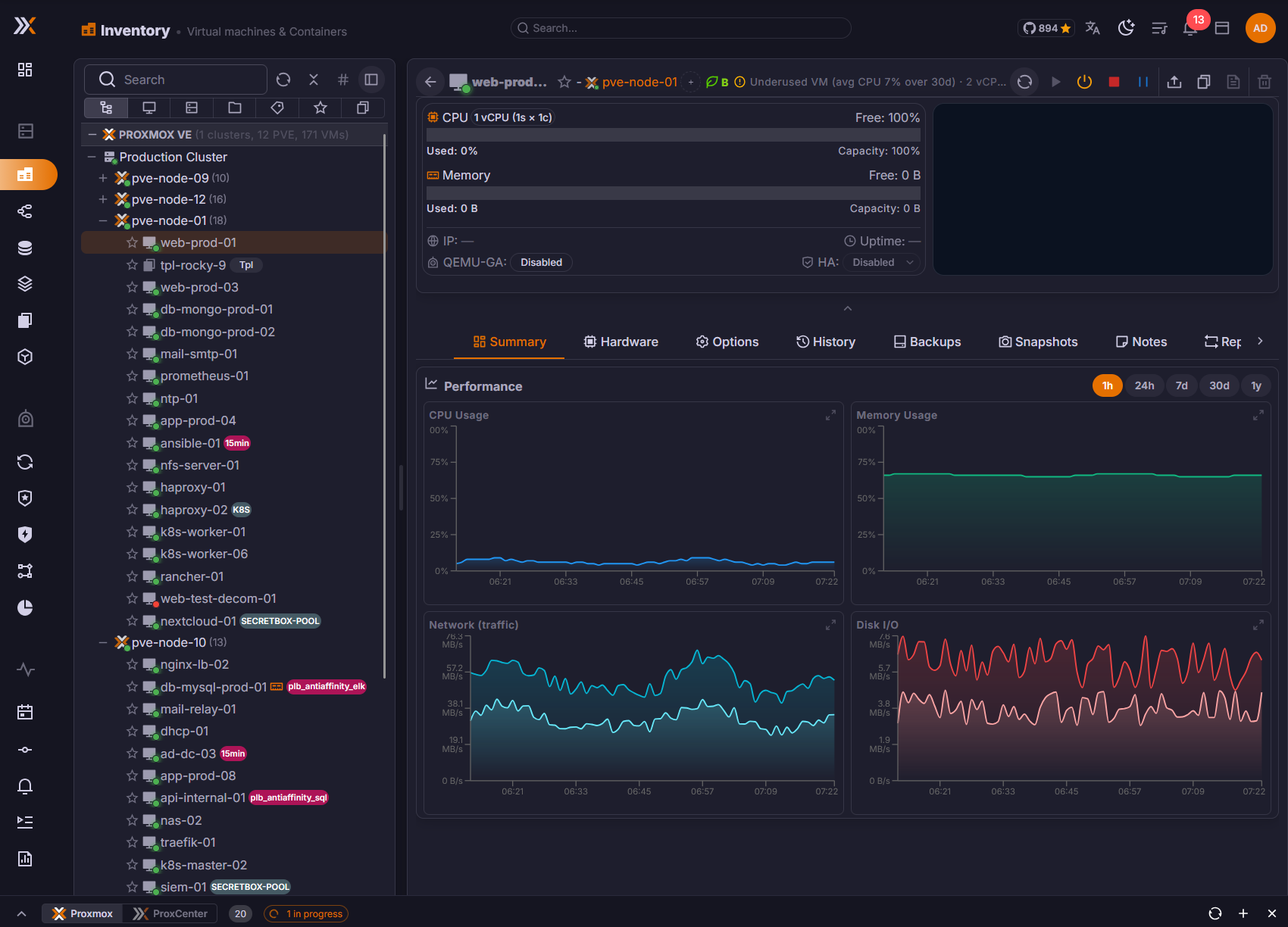Pause the VM with blue bars

pos(1143,82)
